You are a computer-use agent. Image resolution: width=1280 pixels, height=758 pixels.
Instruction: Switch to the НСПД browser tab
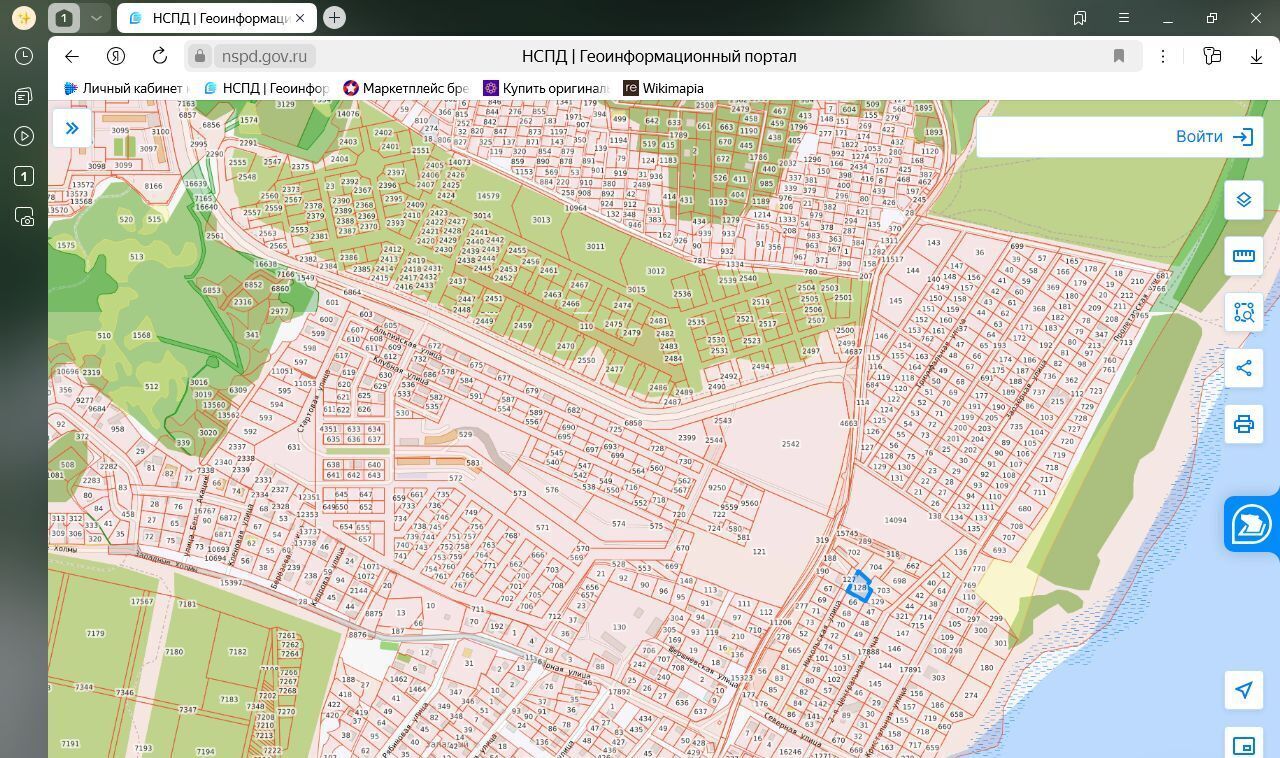(217, 18)
